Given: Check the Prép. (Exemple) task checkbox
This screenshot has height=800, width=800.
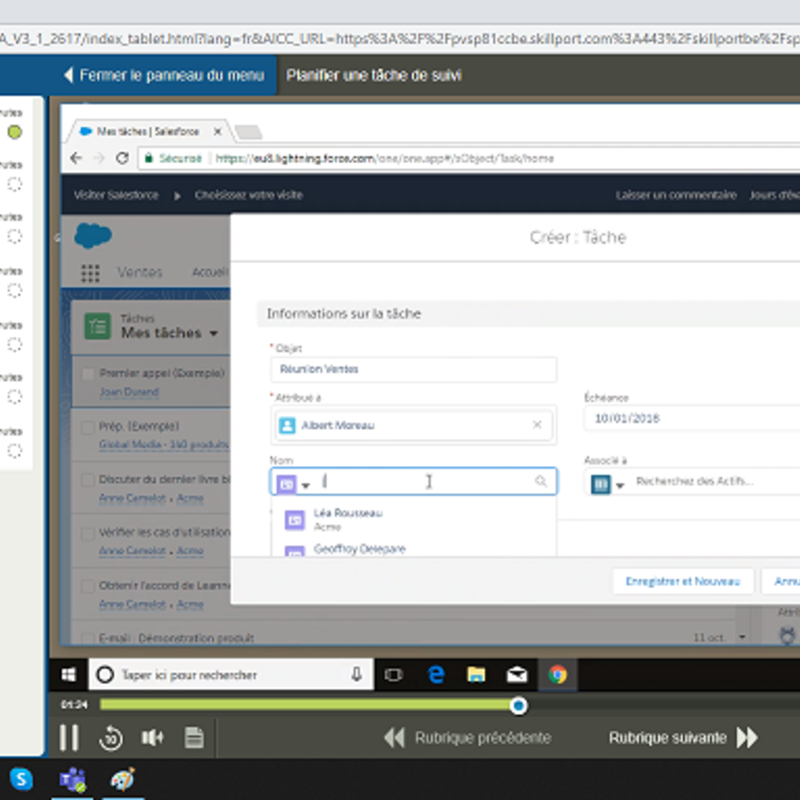Looking at the screenshot, I should pos(88,427).
